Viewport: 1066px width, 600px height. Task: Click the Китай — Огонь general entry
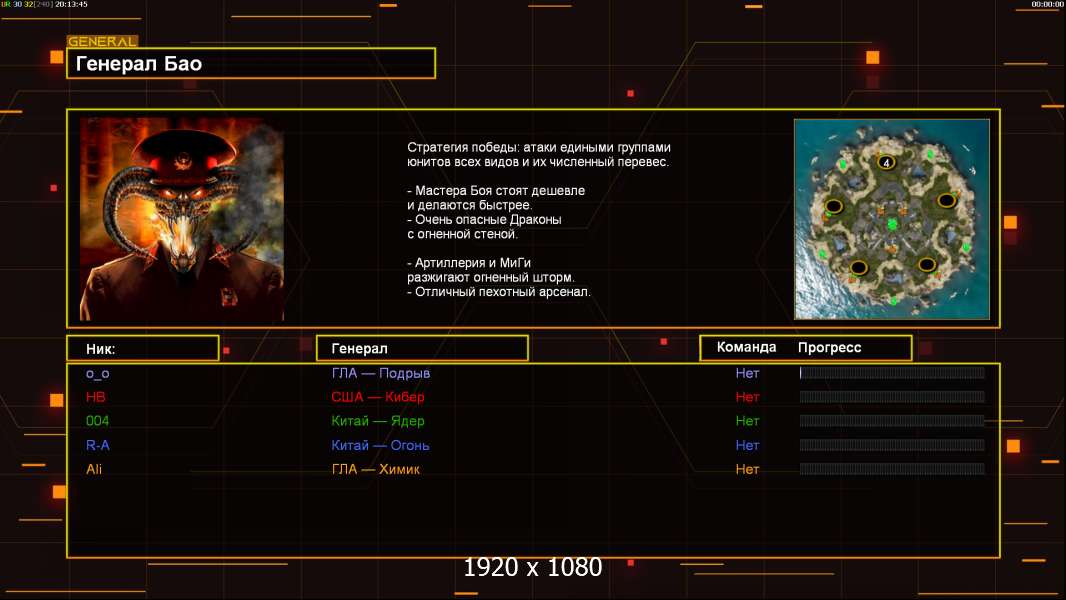tap(380, 445)
